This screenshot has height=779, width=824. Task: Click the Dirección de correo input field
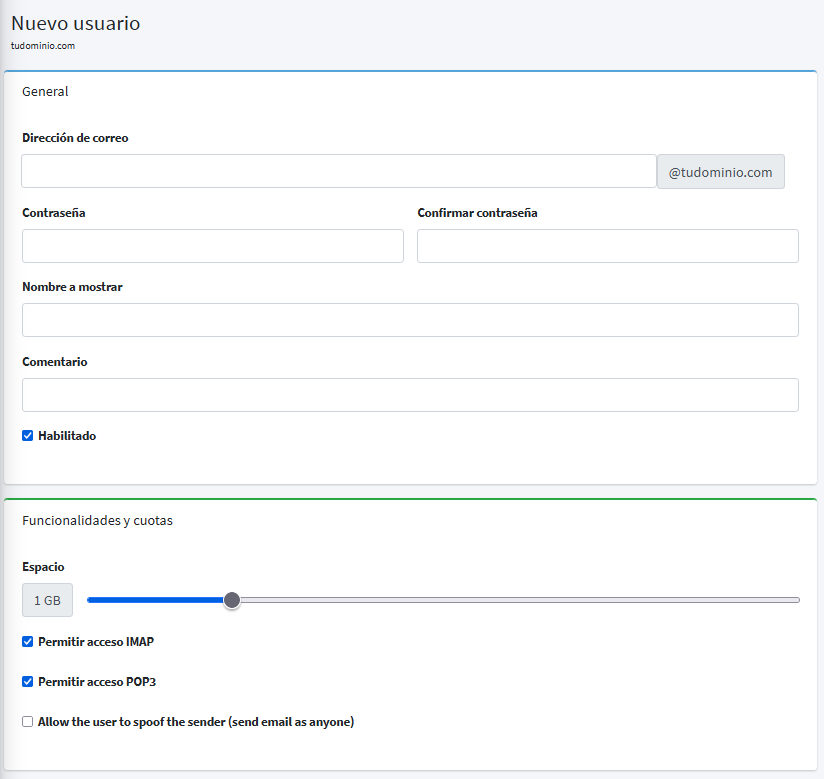point(338,171)
